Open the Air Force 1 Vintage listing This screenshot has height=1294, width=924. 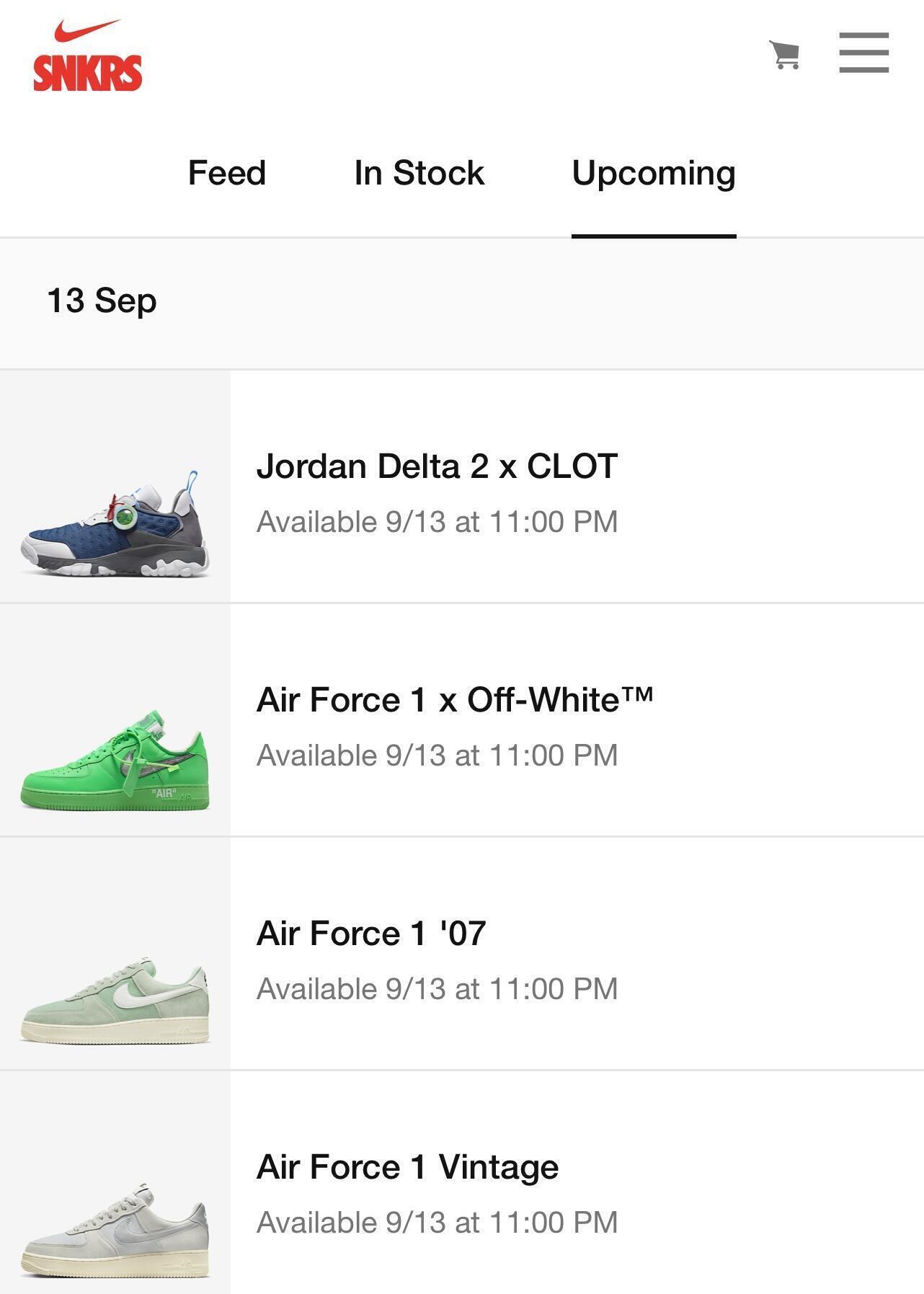pyautogui.click(x=407, y=1167)
